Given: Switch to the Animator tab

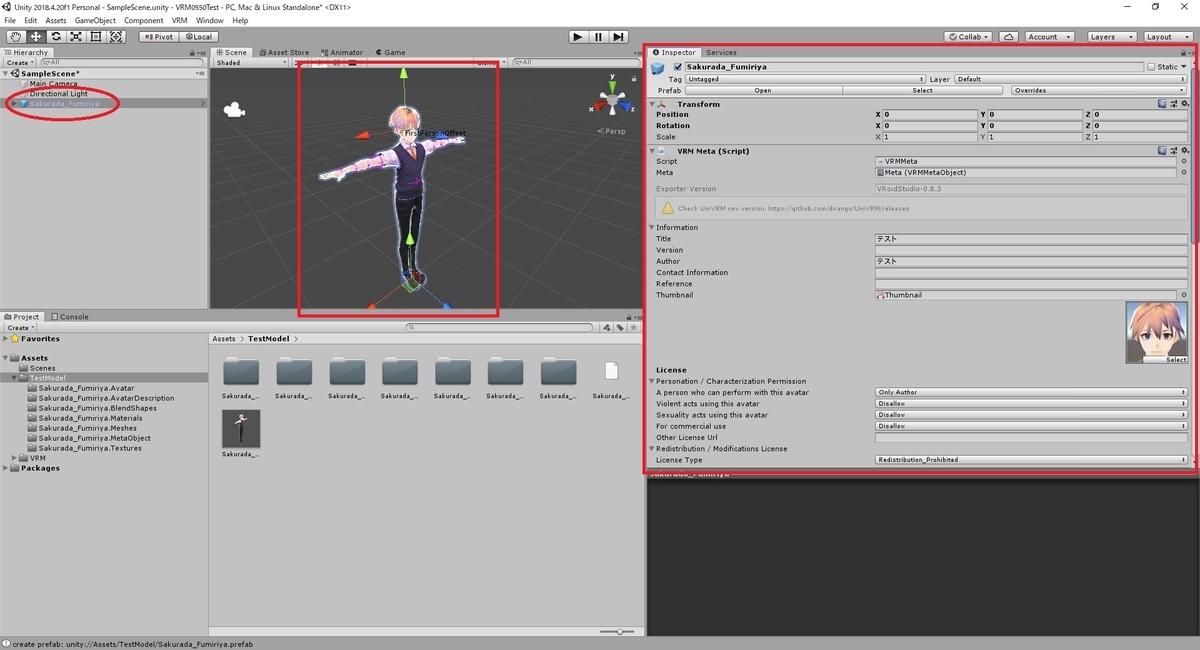Looking at the screenshot, I should coord(342,52).
